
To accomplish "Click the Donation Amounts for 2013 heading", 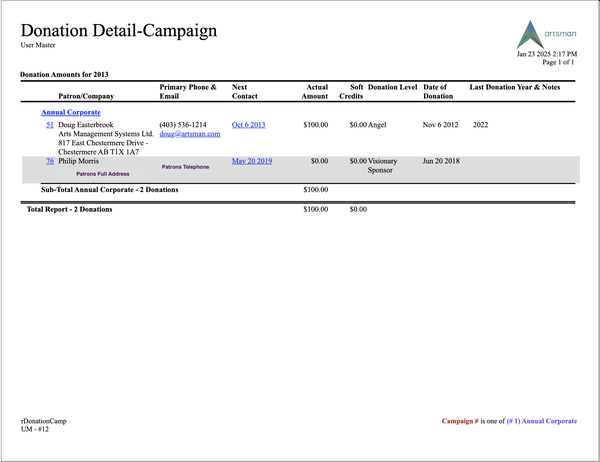I will pos(64,75).
